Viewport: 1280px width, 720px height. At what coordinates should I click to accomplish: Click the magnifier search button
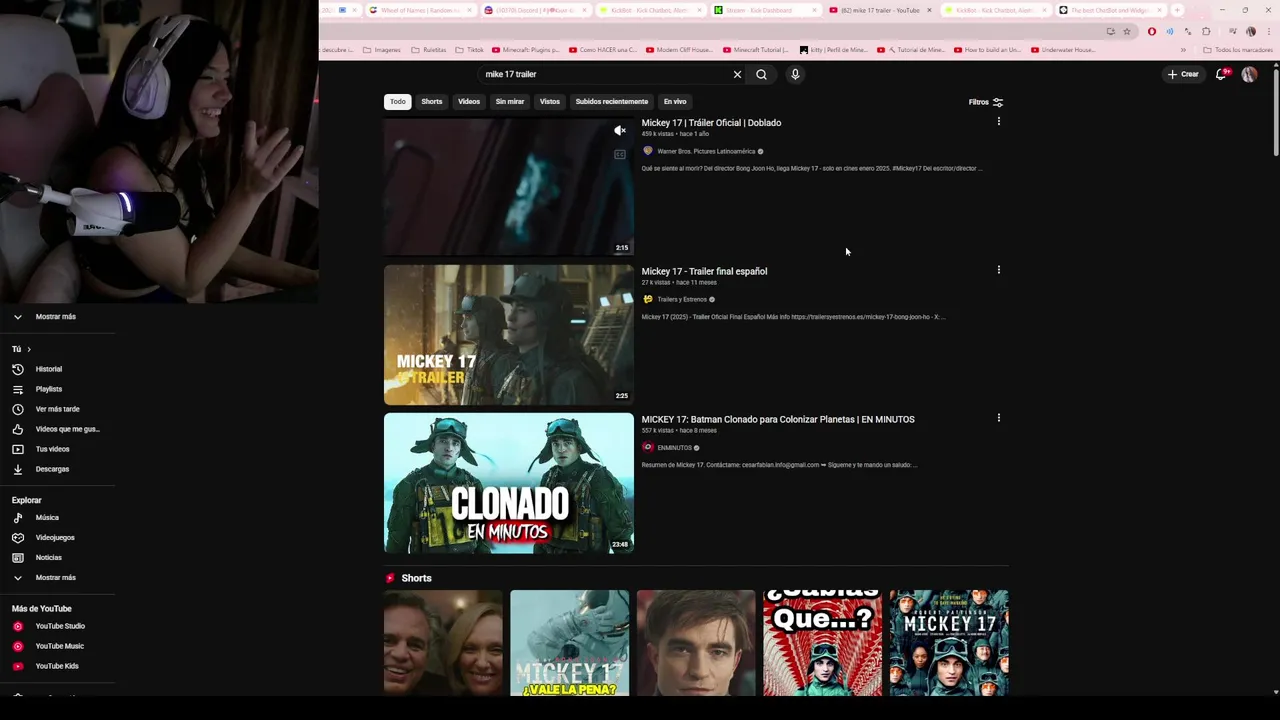[761, 74]
